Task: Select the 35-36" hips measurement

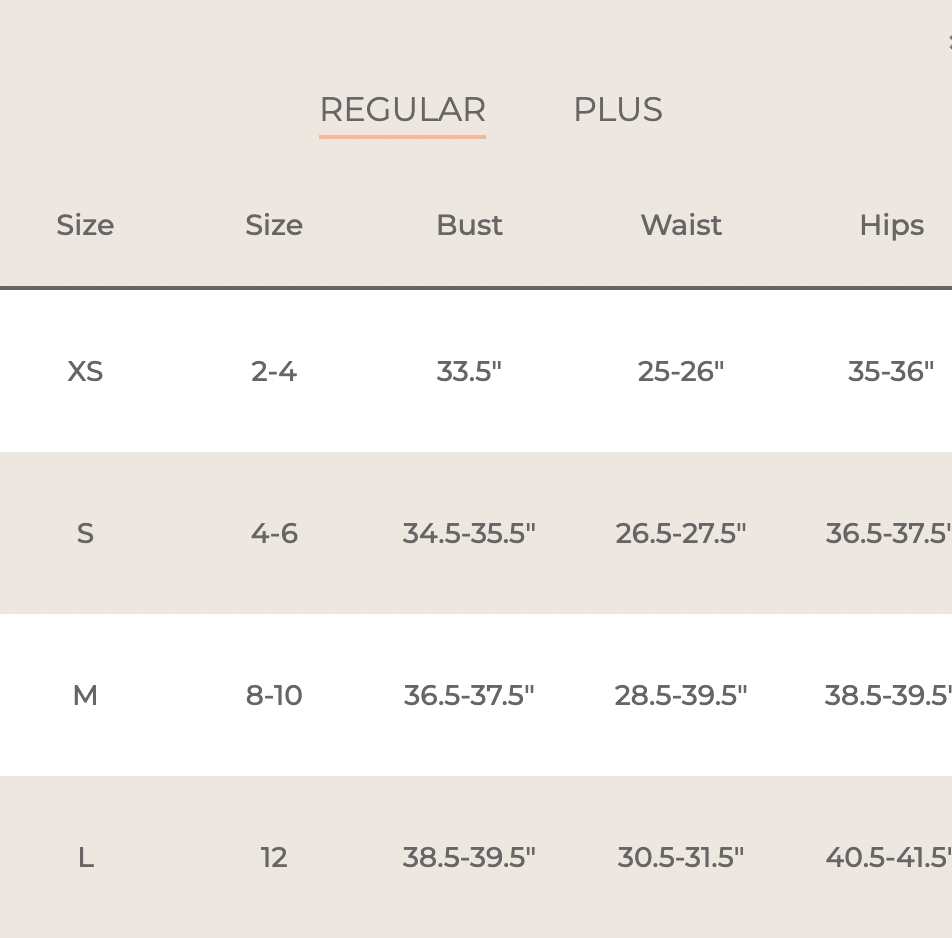Action: (x=891, y=372)
